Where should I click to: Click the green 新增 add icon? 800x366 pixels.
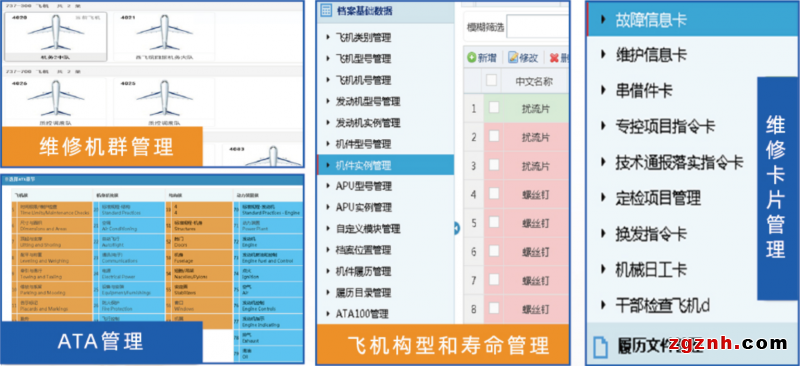(x=472, y=58)
